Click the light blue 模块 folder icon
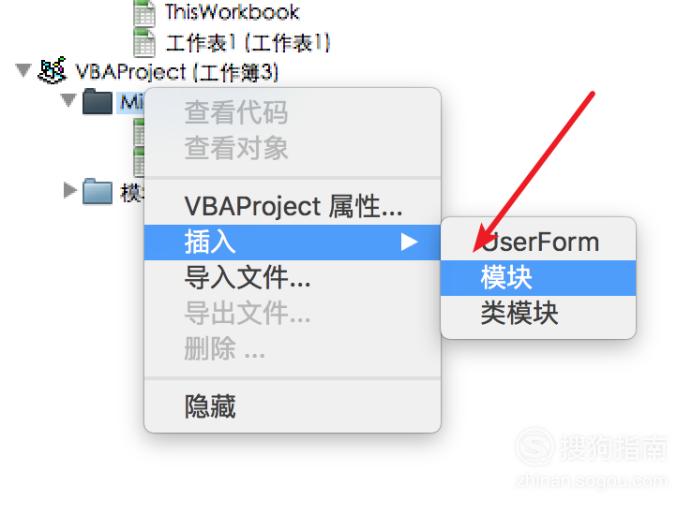Viewport: 692px width, 515px height. tap(97, 192)
